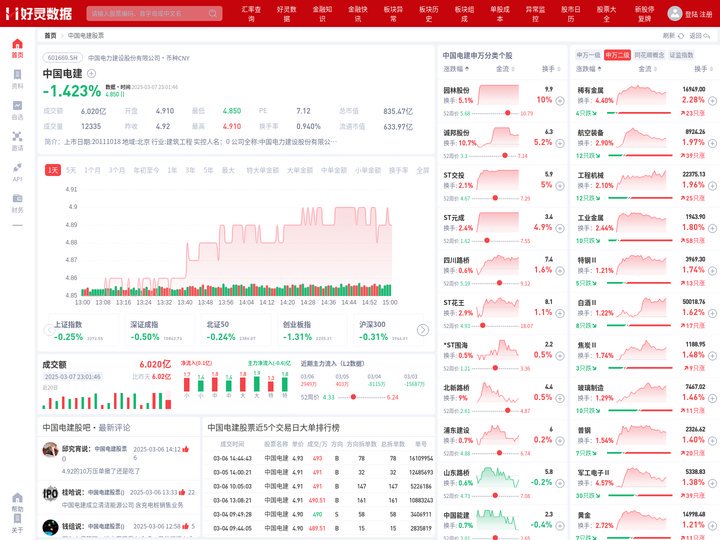Viewport: 720px width, 540px height.
Task: Switch to 申万二级 tab
Action: point(617,55)
